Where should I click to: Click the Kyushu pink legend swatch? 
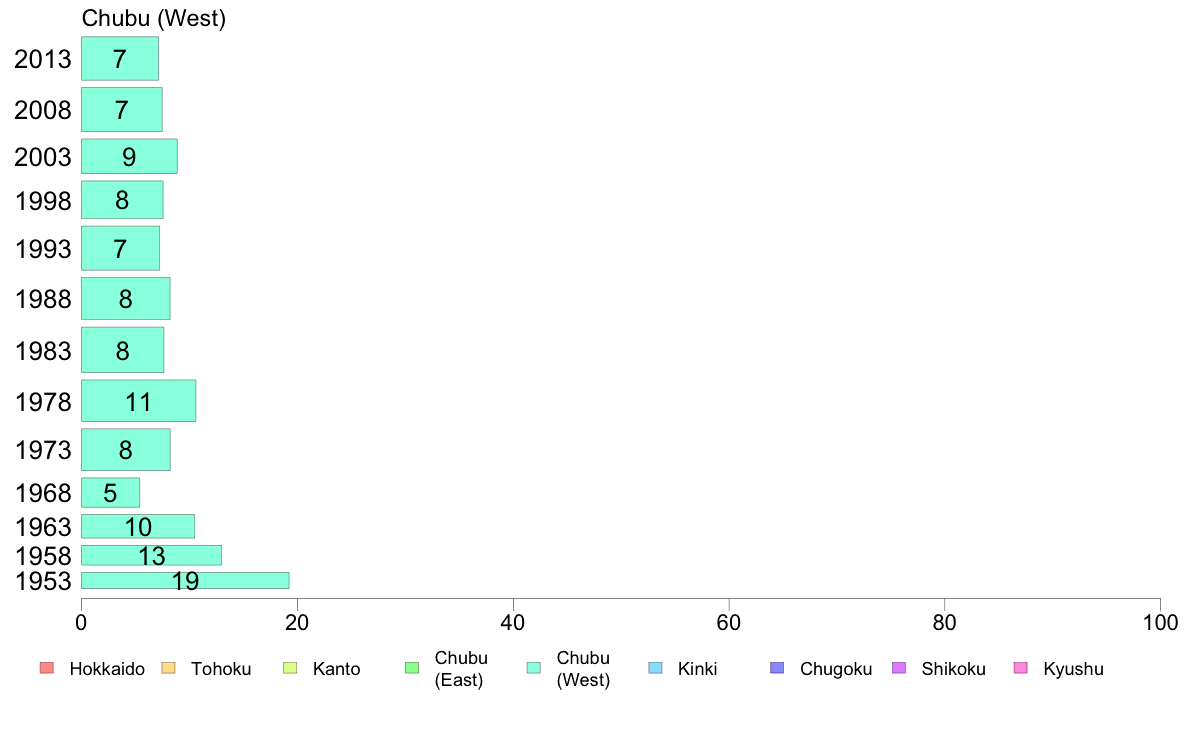pyautogui.click(x=1021, y=668)
